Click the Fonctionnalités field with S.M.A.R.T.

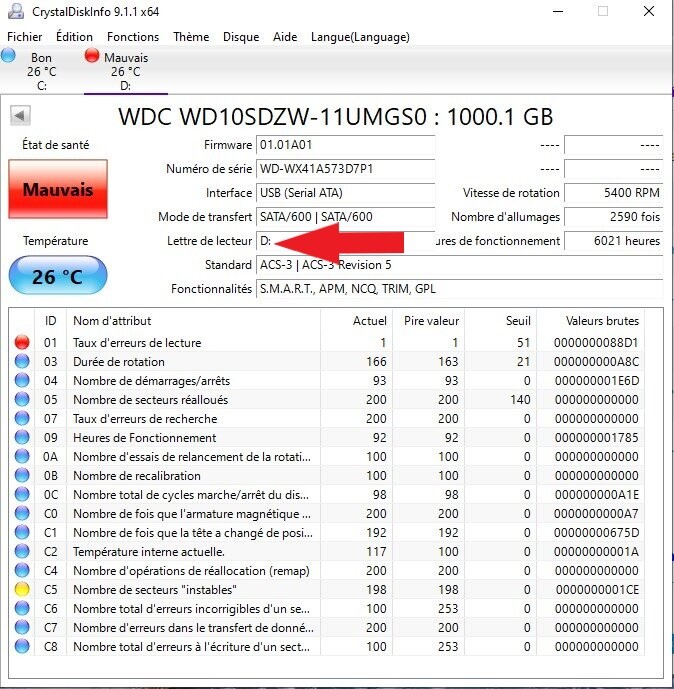click(459, 289)
